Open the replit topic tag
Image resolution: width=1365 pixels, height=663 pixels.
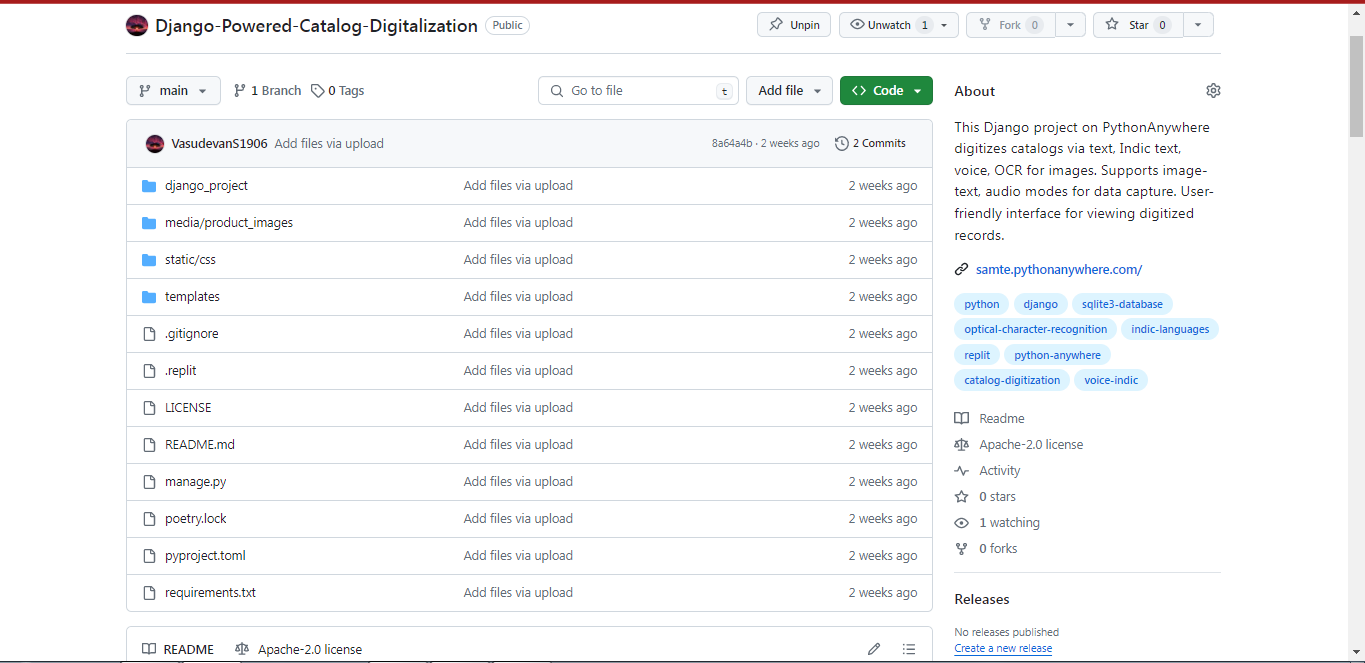point(977,355)
